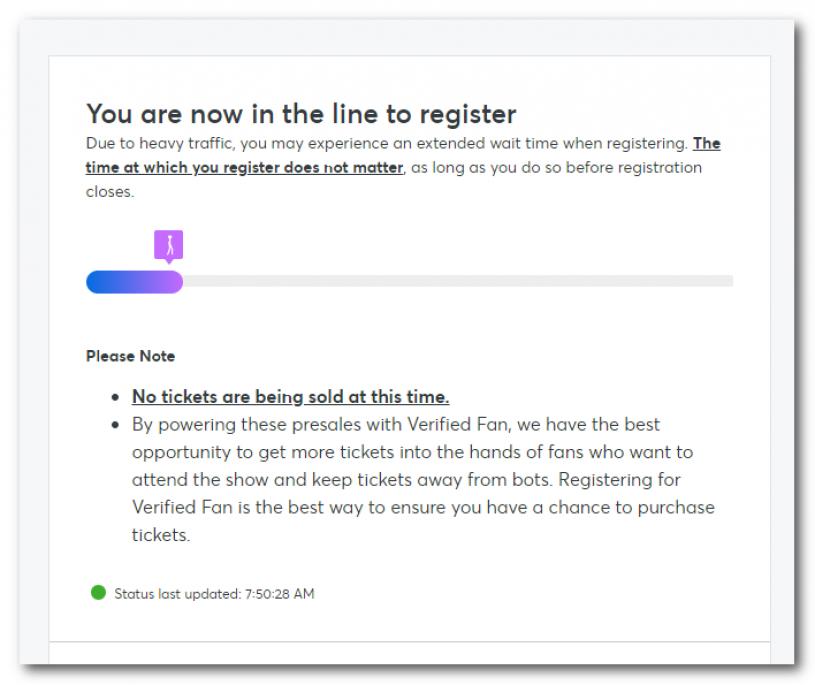Click the green status indicator dot
815x685 pixels.
click(98, 593)
